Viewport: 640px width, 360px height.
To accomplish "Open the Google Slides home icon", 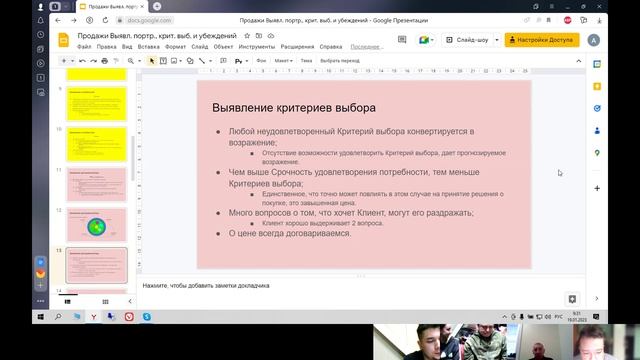I will 63,40.
